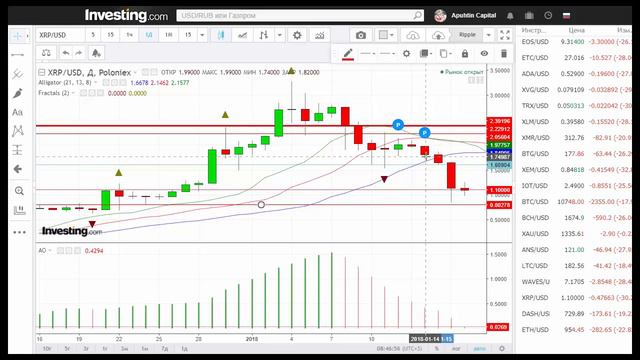Open line width dropdown in floating toolbar

coord(387,53)
